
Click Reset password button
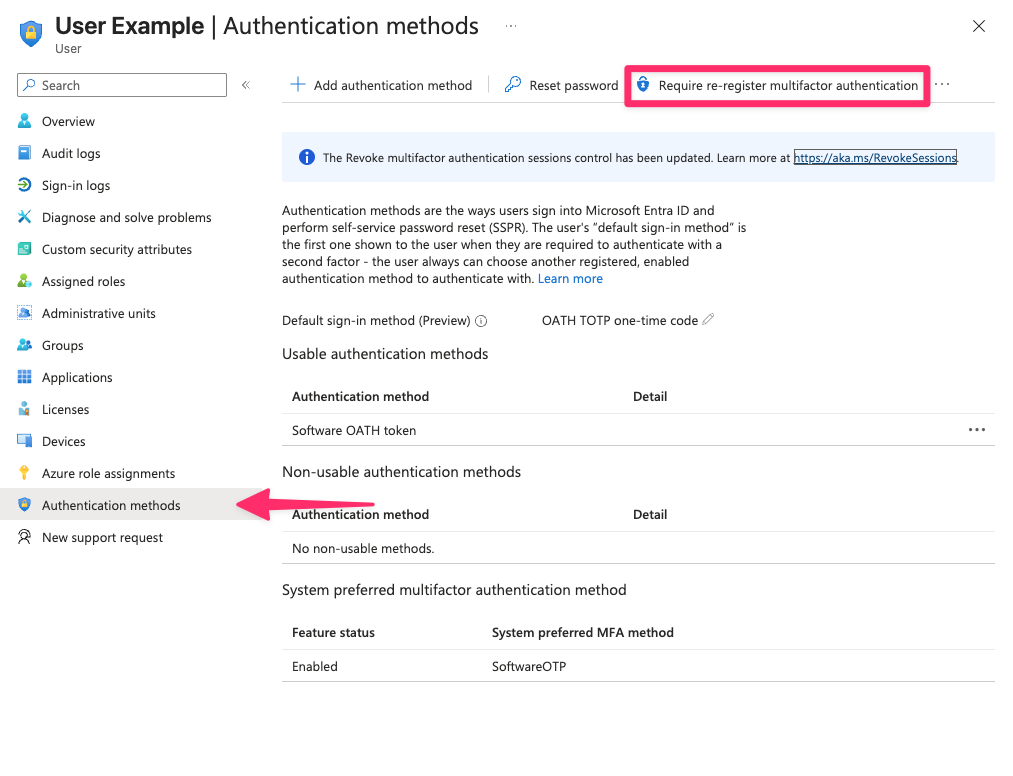click(x=561, y=85)
